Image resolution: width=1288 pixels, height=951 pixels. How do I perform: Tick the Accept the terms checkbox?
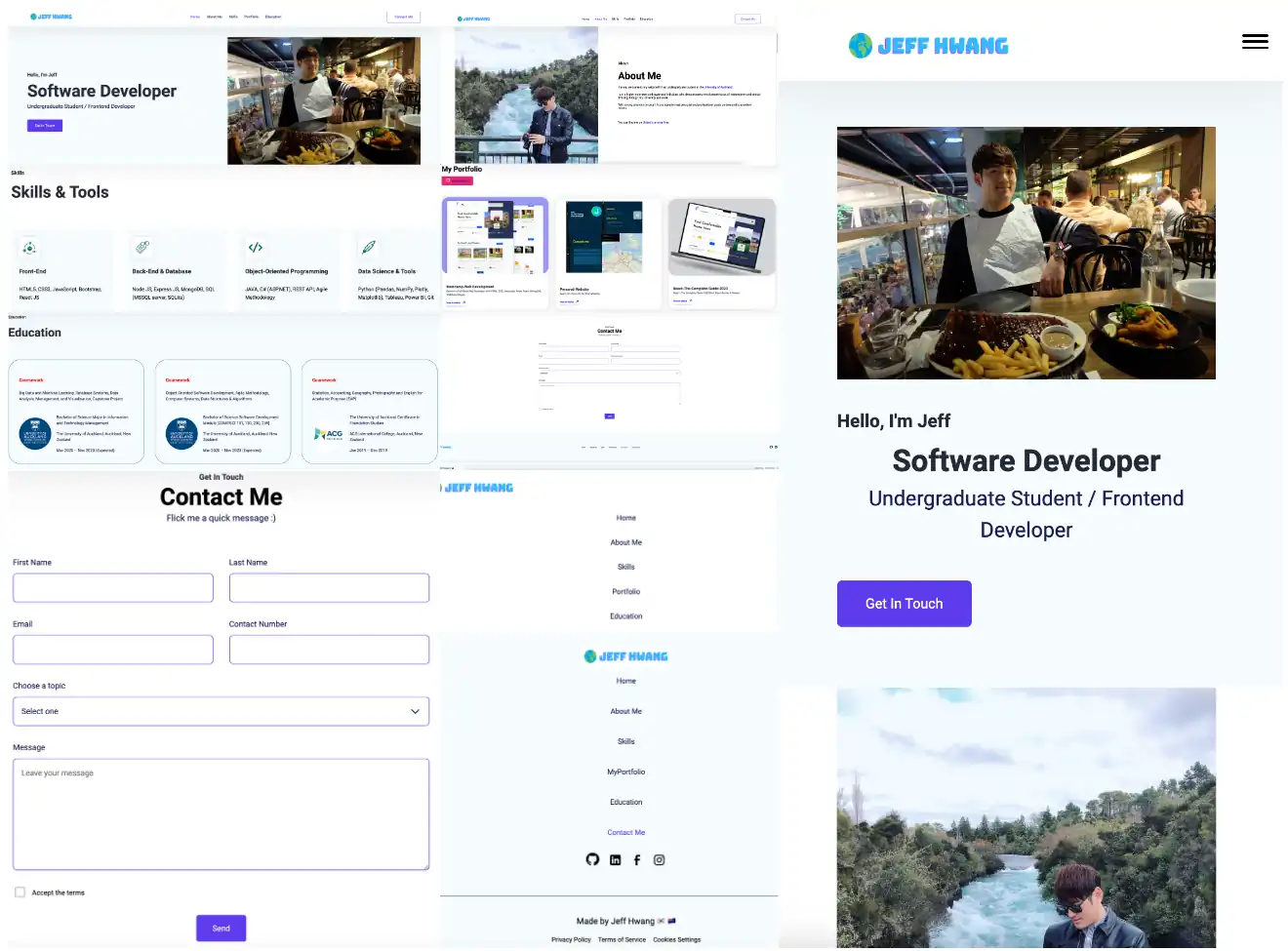[x=20, y=892]
